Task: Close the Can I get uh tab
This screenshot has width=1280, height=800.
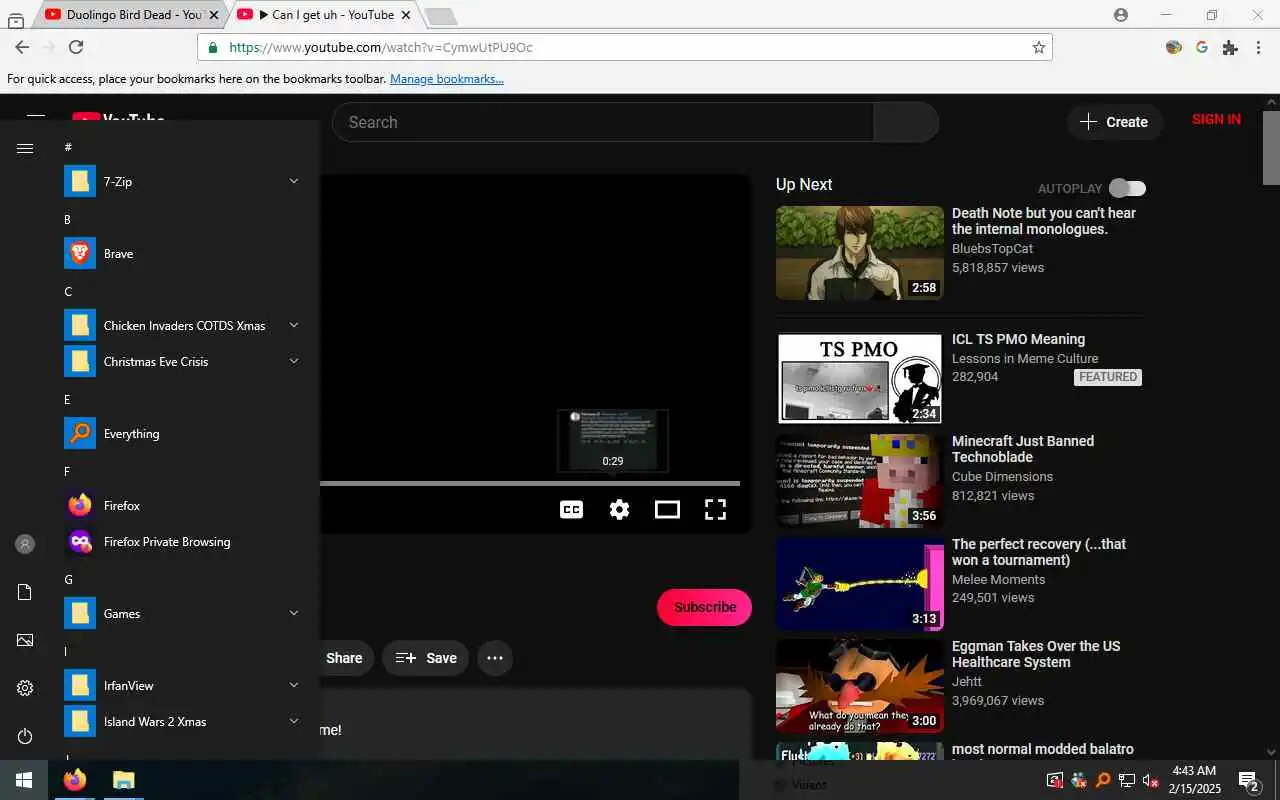Action: [x=406, y=15]
